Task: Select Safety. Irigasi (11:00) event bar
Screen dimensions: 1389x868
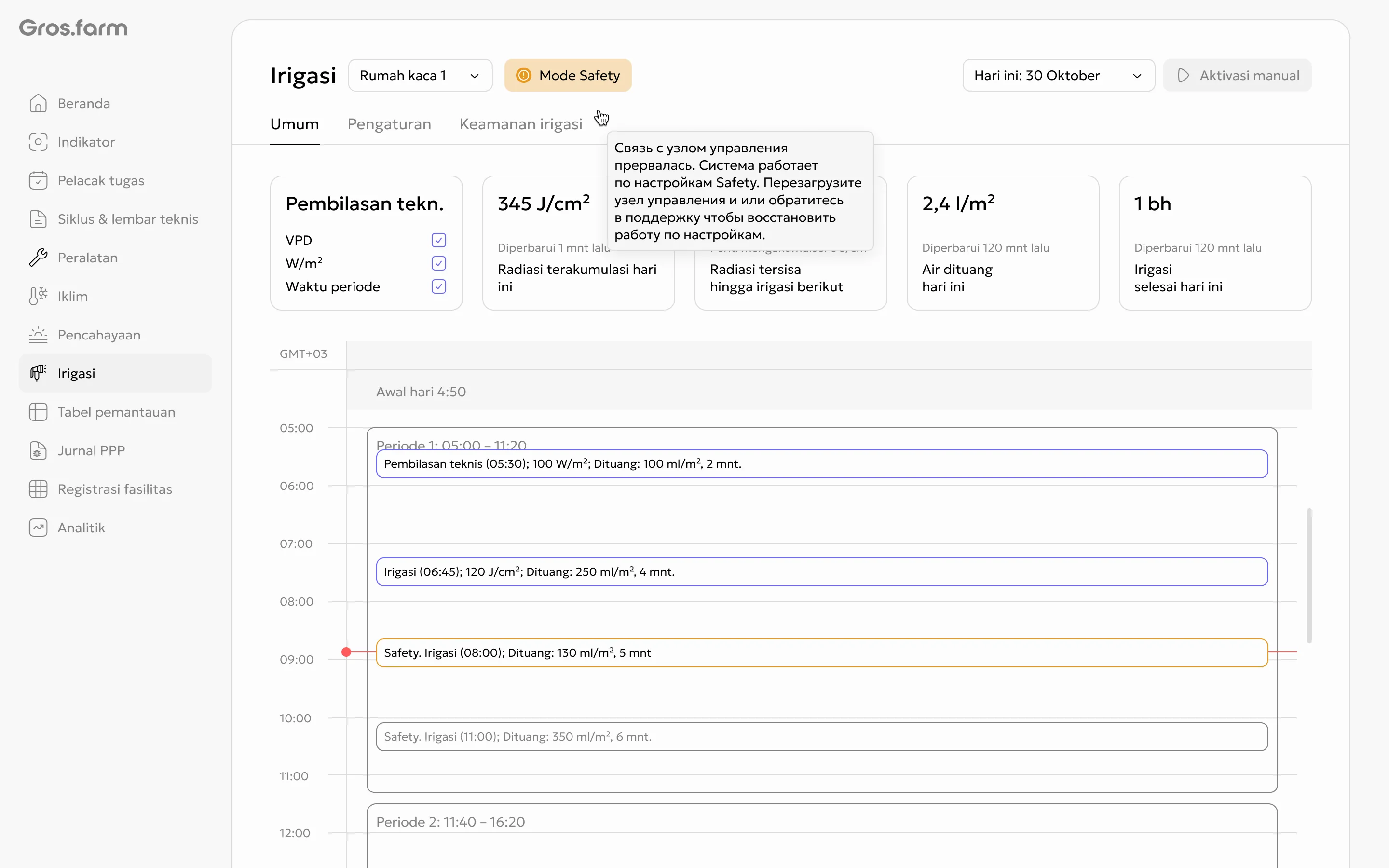Action: pyautogui.click(x=822, y=736)
